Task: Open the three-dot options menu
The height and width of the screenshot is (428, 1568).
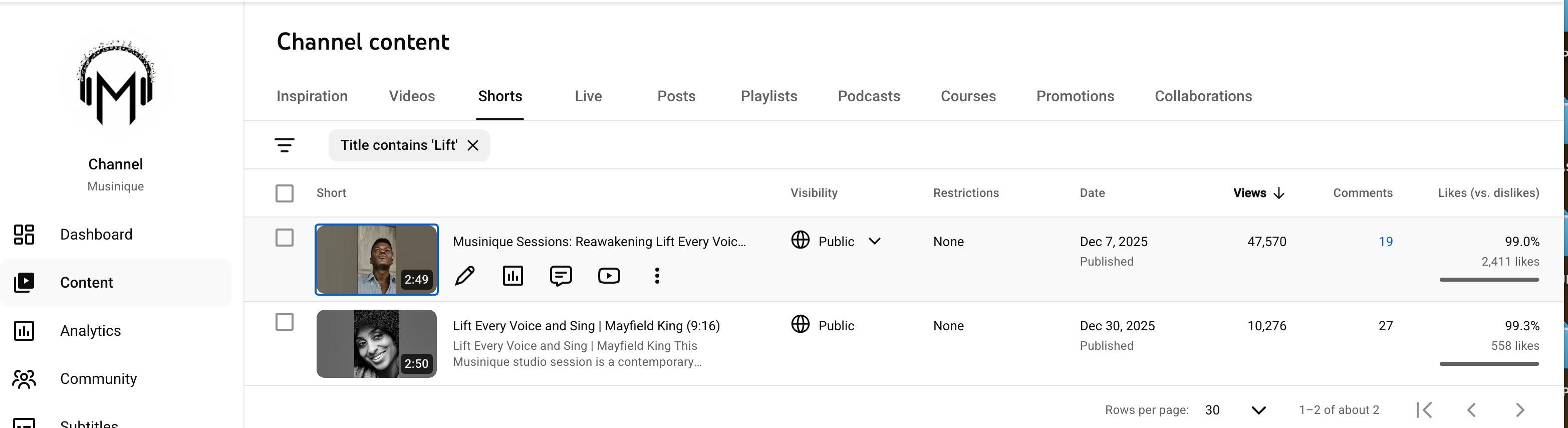Action: 657,276
